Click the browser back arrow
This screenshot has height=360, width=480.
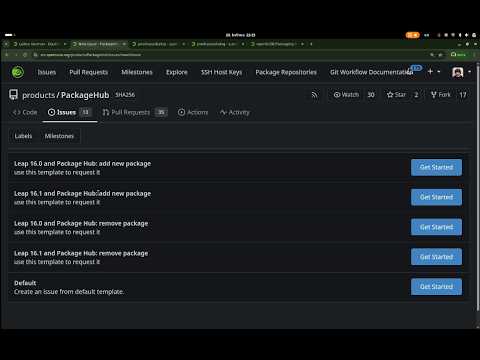point(6,54)
